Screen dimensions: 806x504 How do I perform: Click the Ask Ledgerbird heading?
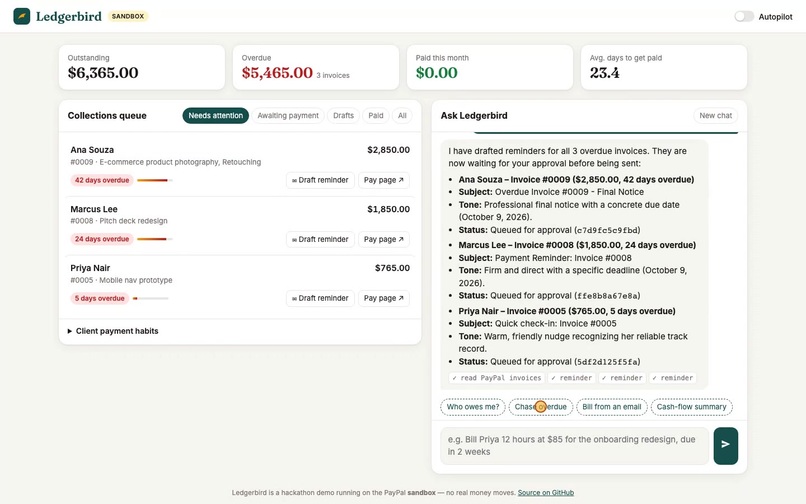[x=474, y=116]
